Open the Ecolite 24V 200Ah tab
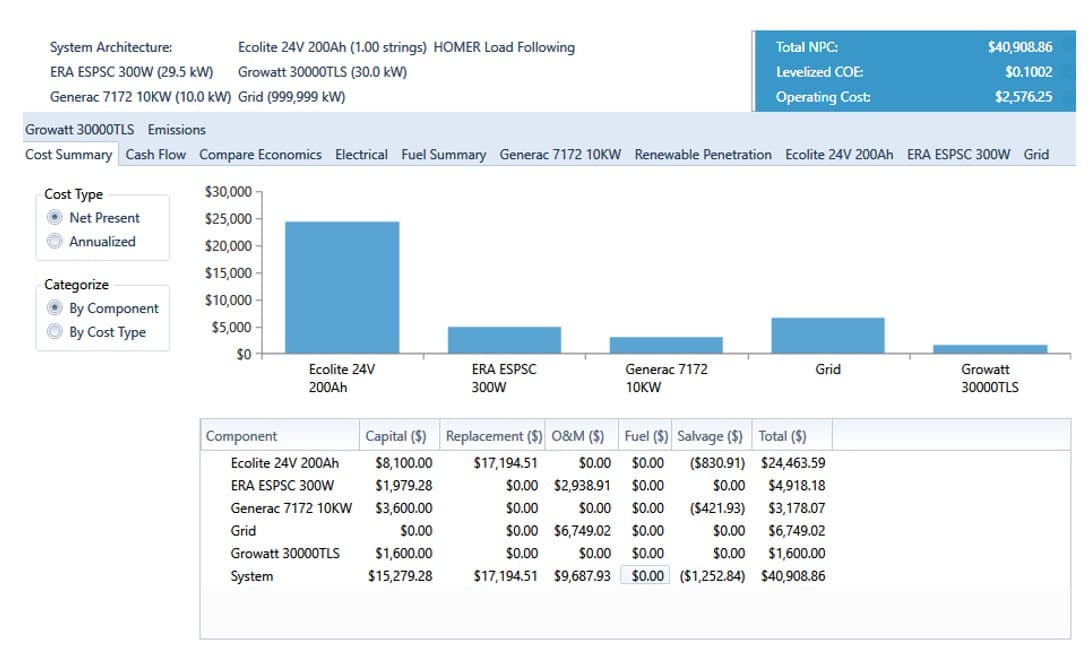The image size is (1090, 659). coord(839,154)
